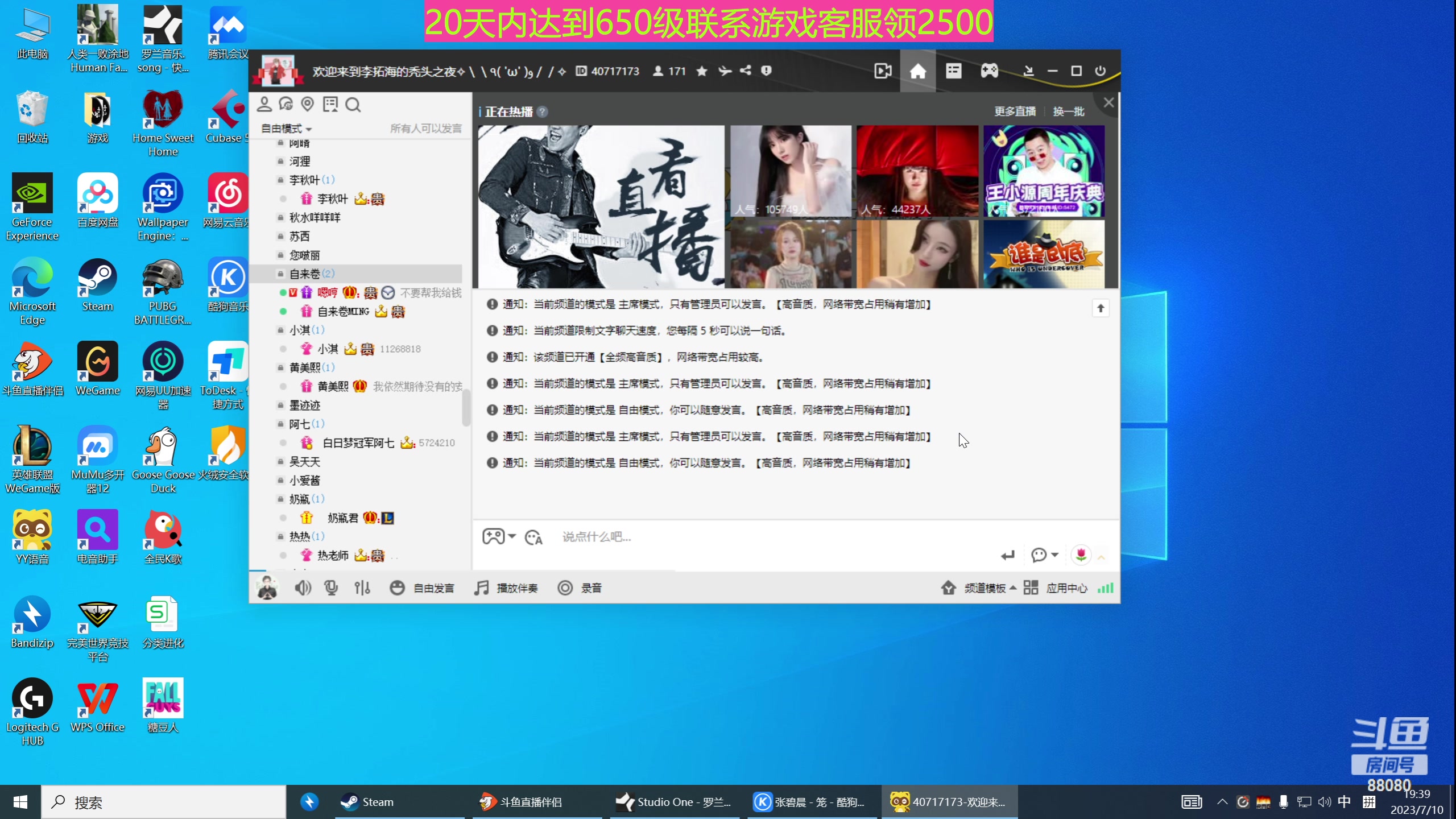The width and height of the screenshot is (1456, 819).
Task: Open 更多直播 to see more streams
Action: click(x=1014, y=111)
